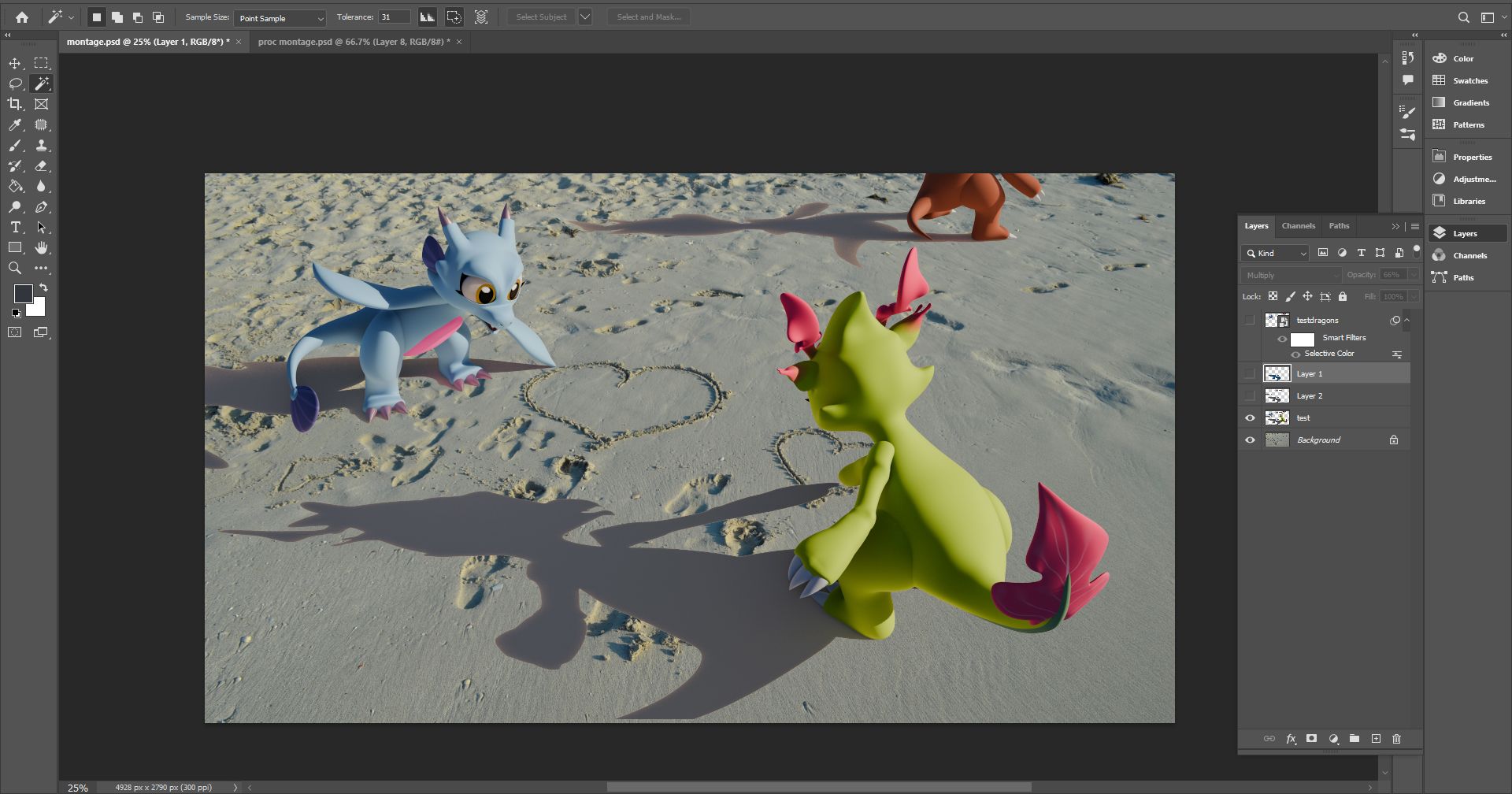
Task: Open the Layers panel flyout menu
Action: [x=1415, y=226]
